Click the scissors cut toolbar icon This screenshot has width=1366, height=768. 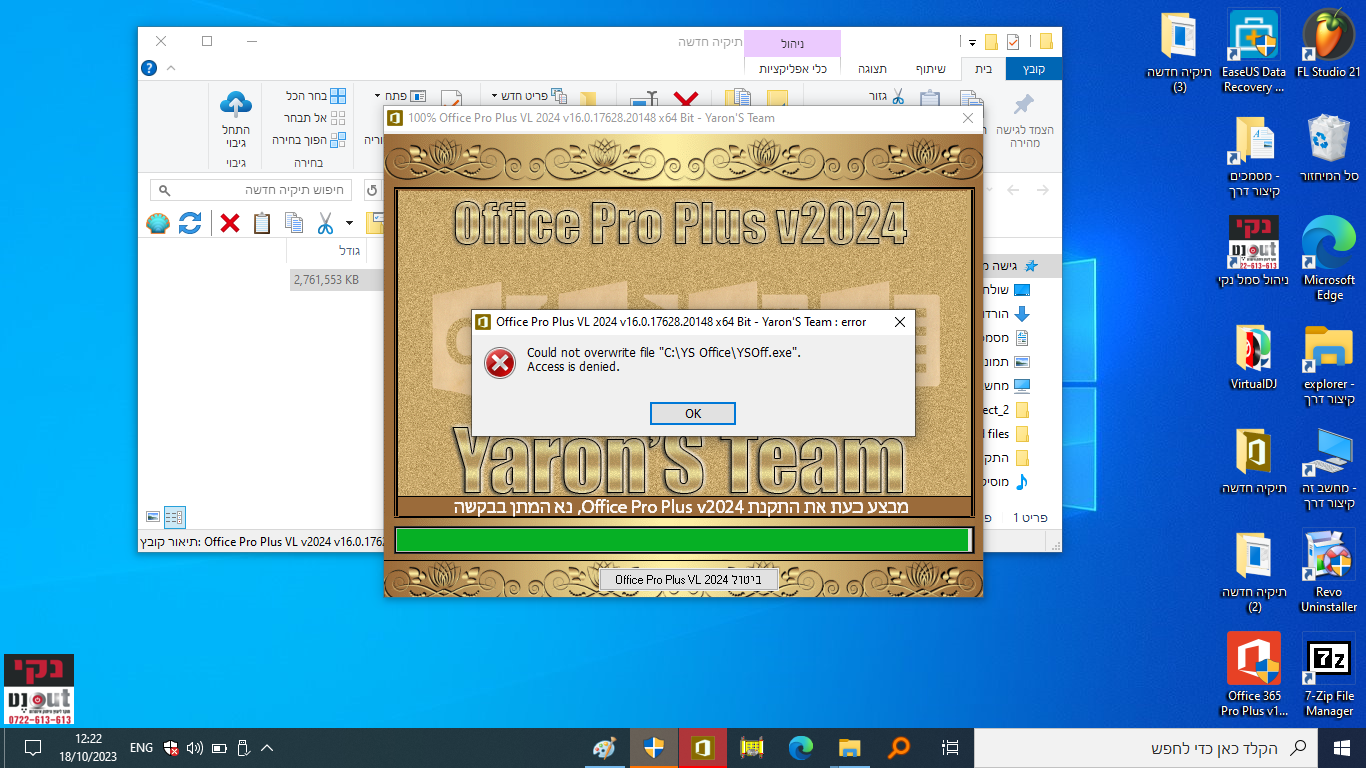pyautogui.click(x=326, y=223)
